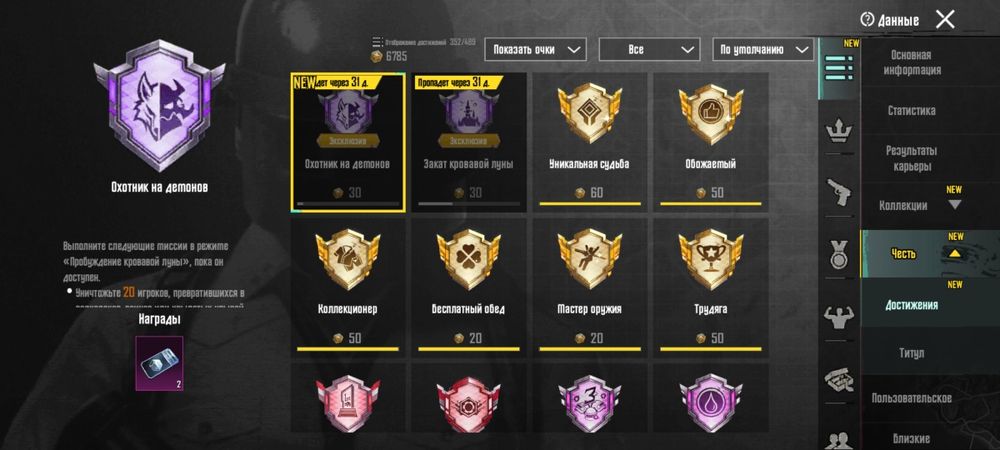Image resolution: width=1000 pixels, height=450 pixels.
Task: Select the list icon in the sidebar
Action: (x=839, y=68)
